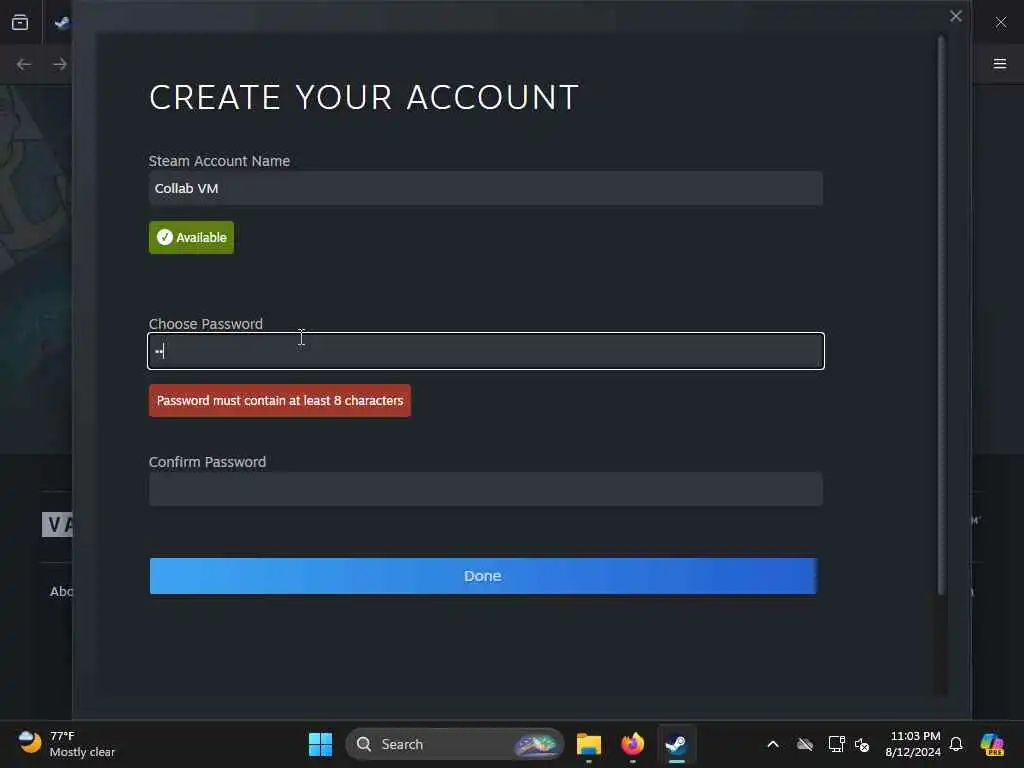This screenshot has width=1024, height=768.
Task: Click the network display tray icon
Action: coord(836,744)
